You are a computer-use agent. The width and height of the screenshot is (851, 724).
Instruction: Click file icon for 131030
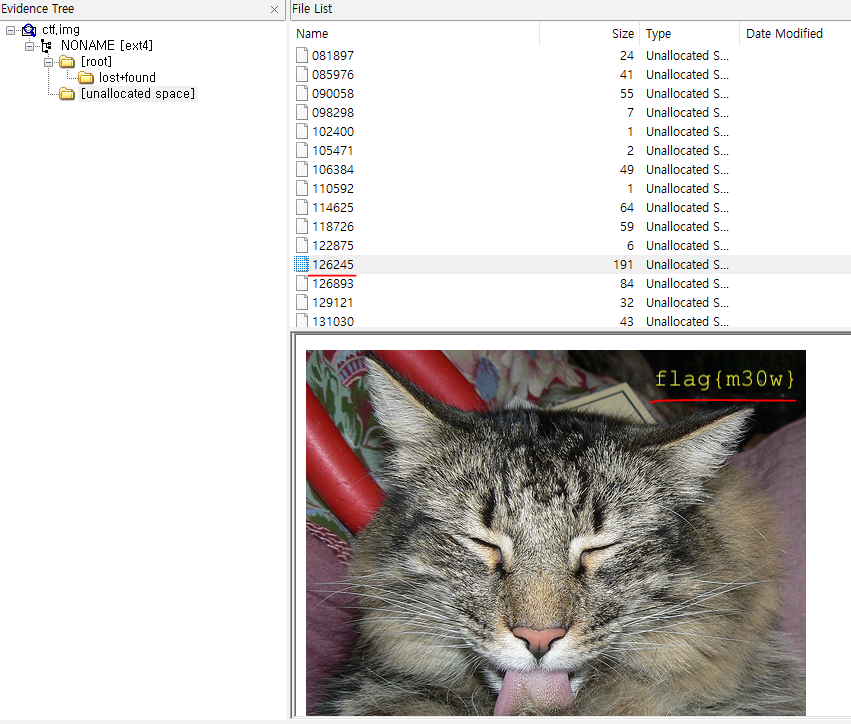click(x=302, y=321)
